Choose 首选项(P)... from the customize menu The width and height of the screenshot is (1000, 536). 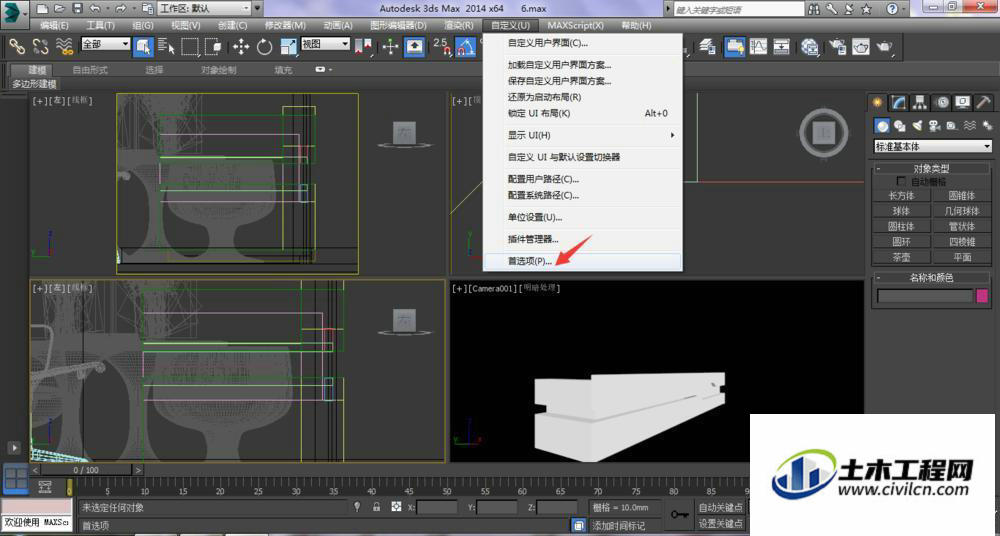583,261
